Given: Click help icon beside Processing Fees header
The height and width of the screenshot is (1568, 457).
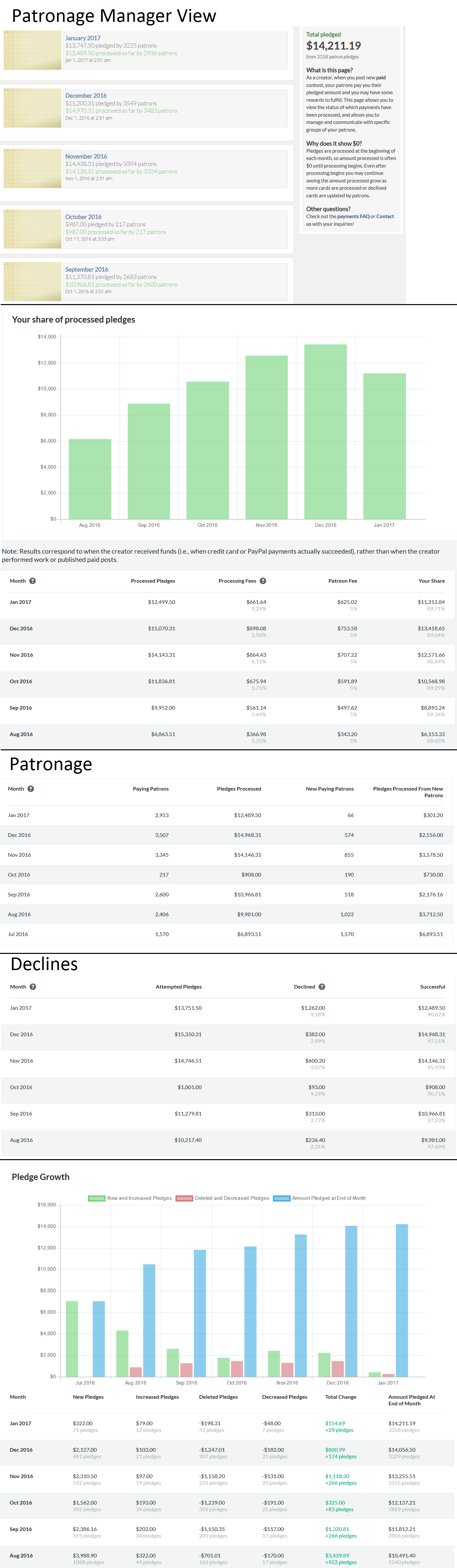Looking at the screenshot, I should (263, 581).
